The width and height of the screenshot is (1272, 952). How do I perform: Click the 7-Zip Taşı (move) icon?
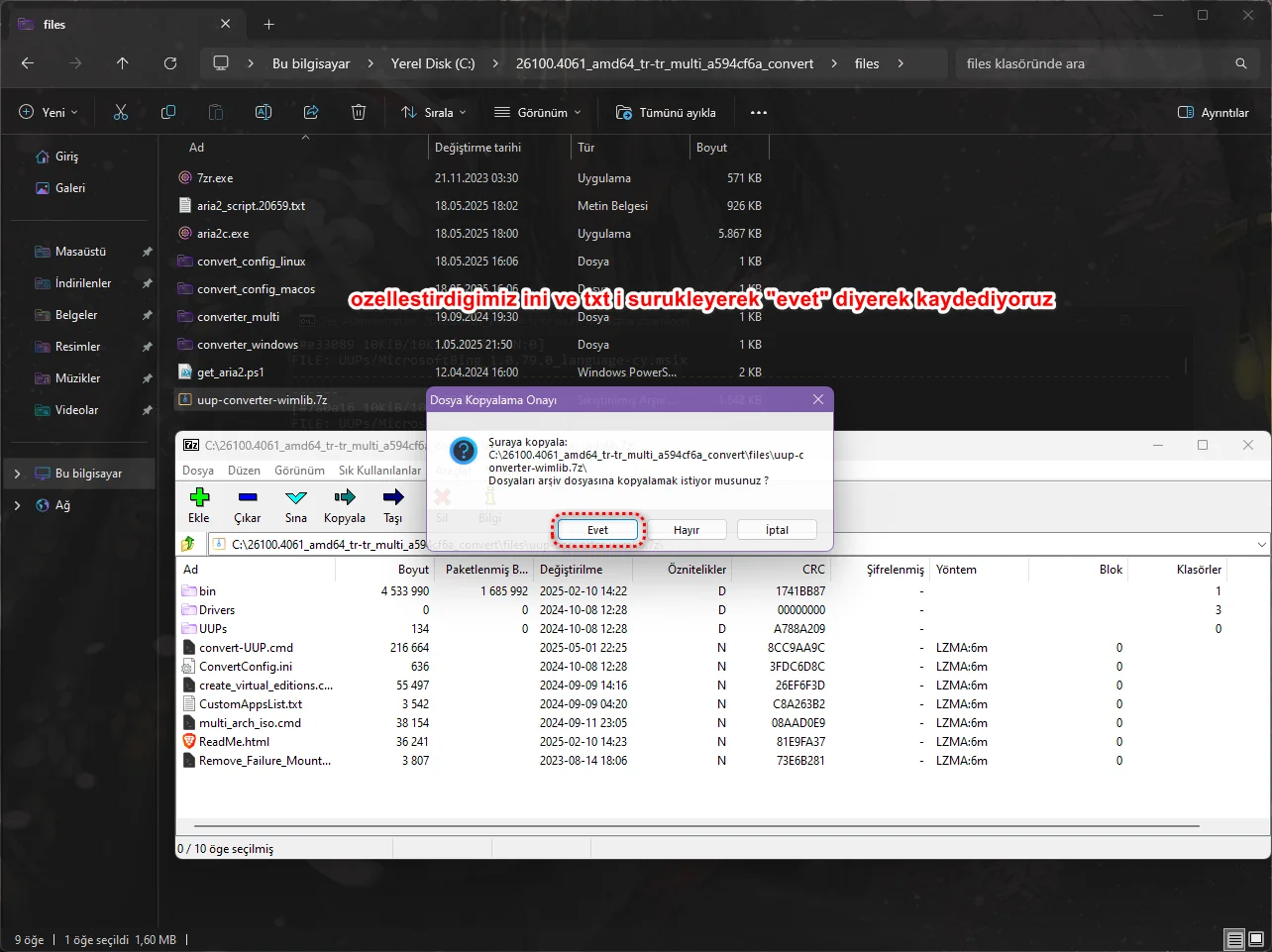click(x=393, y=497)
